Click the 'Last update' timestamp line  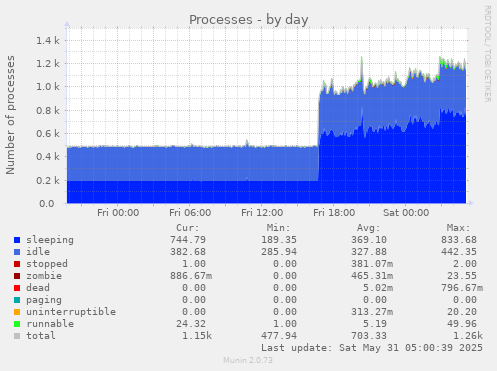click(x=372, y=348)
